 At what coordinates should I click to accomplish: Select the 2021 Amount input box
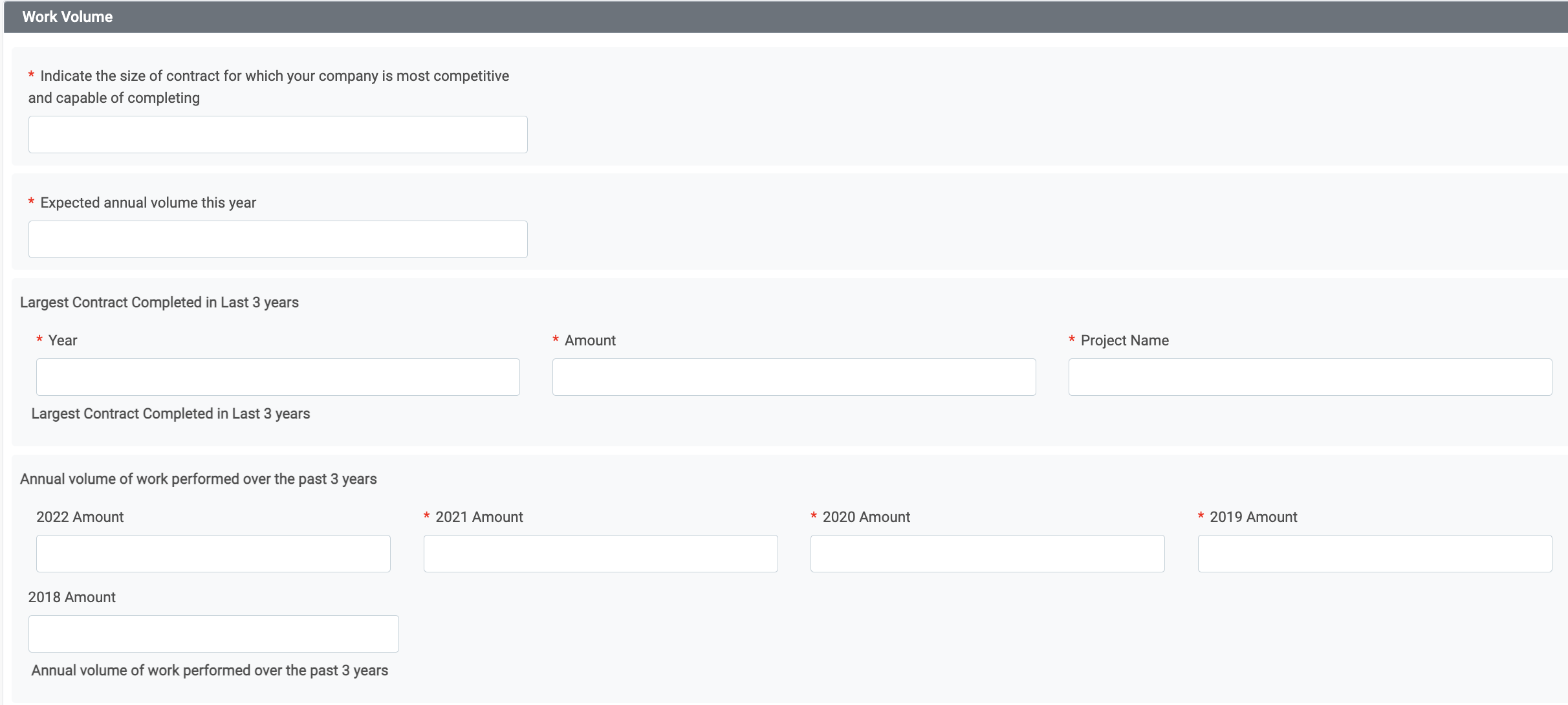coord(600,554)
